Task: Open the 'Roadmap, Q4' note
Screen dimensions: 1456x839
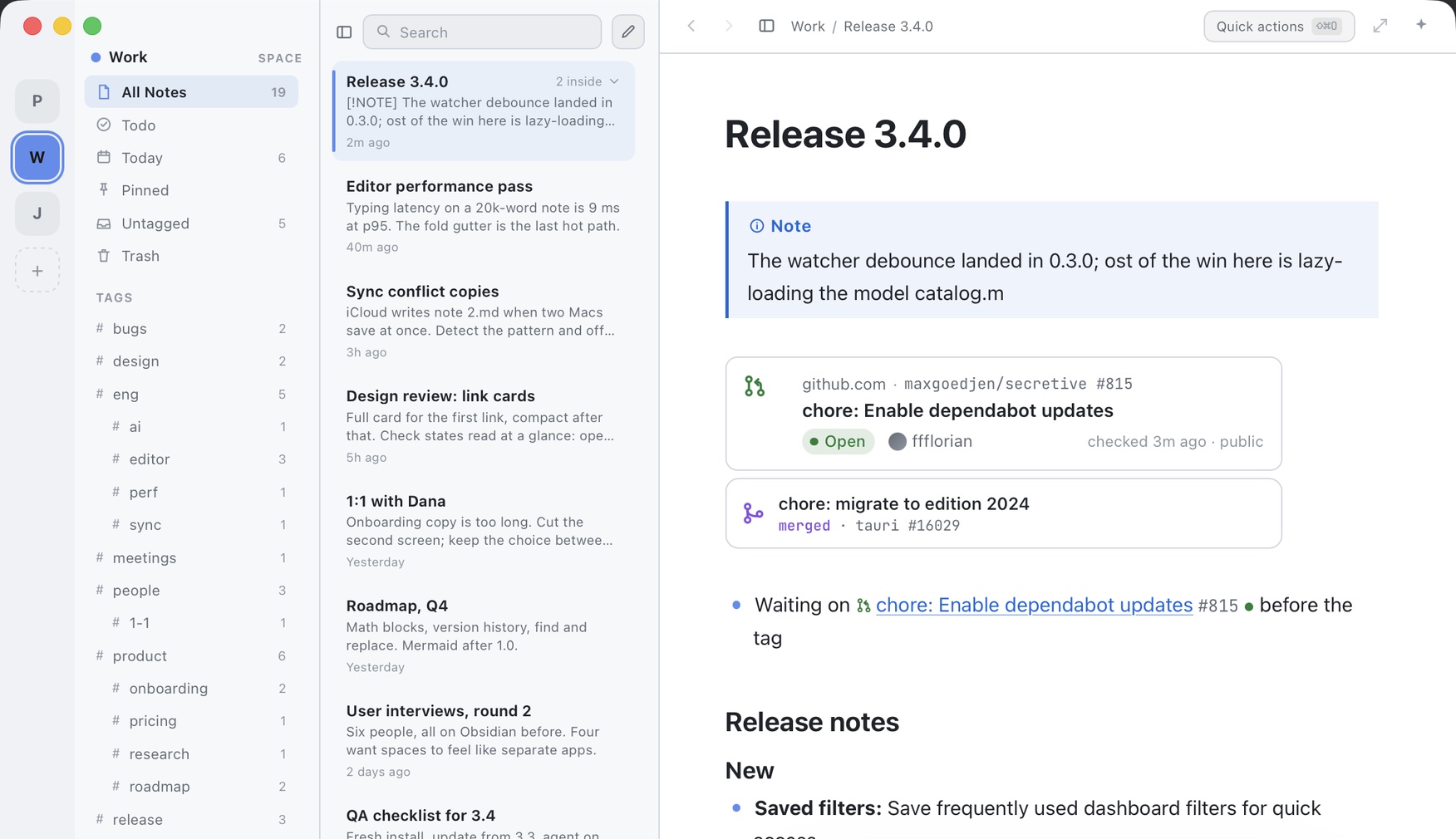Action: pyautogui.click(x=484, y=635)
